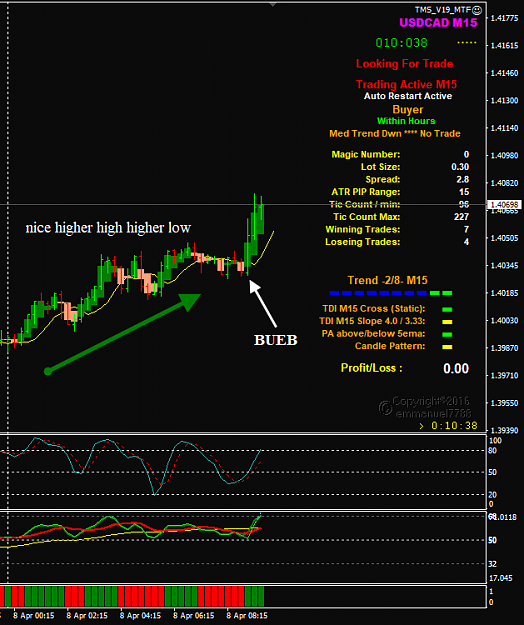The image size is (524, 625).
Task: Click the 'Loseing Trades:' label
Action: point(363,242)
